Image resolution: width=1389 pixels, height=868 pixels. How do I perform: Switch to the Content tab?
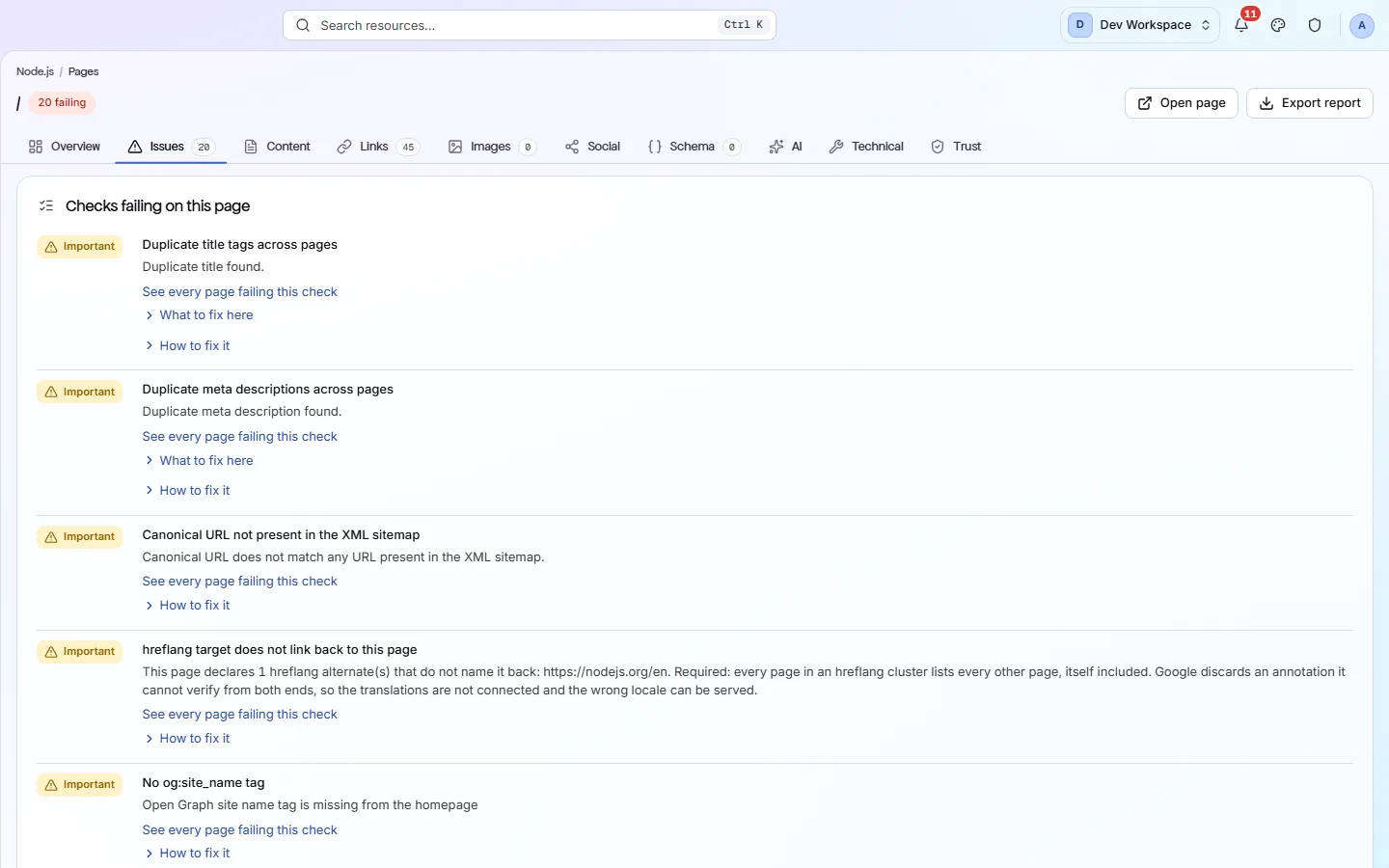pyautogui.click(x=278, y=147)
